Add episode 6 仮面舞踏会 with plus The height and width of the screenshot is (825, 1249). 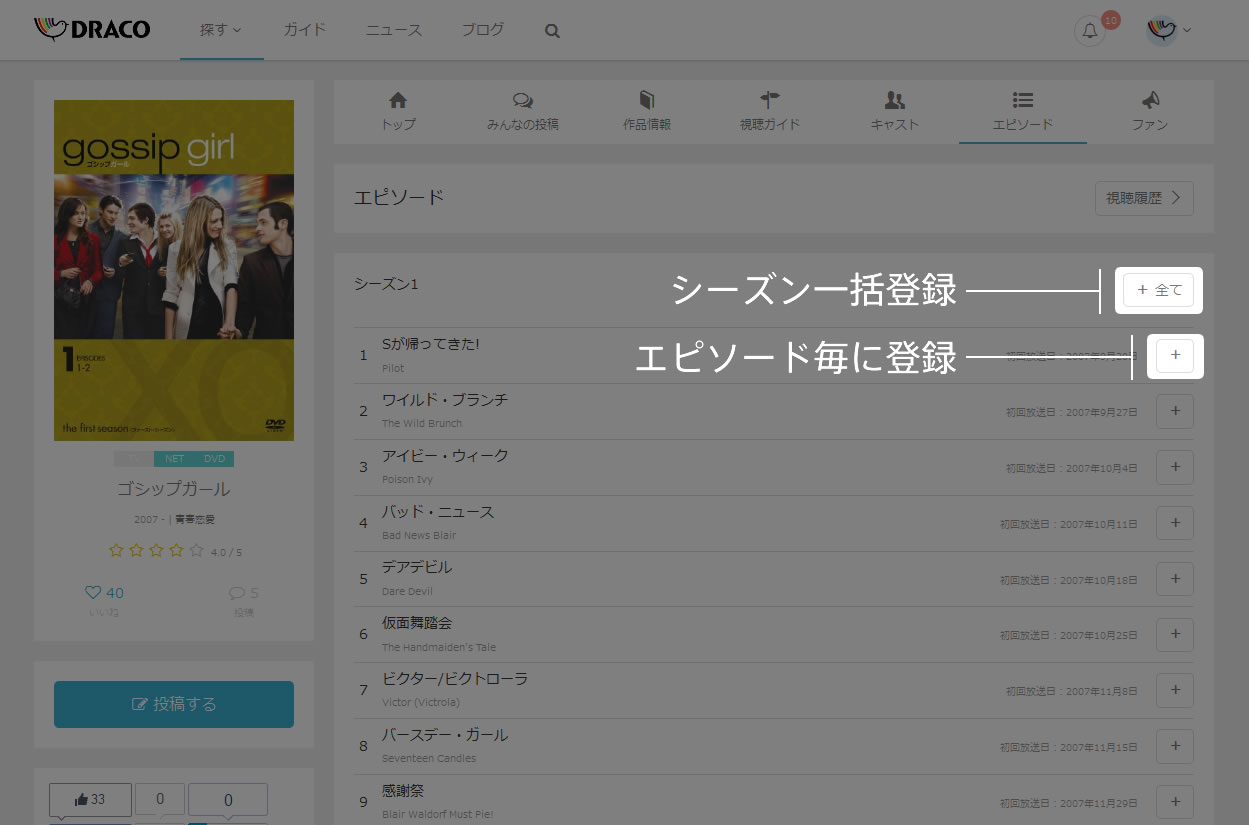click(1175, 634)
